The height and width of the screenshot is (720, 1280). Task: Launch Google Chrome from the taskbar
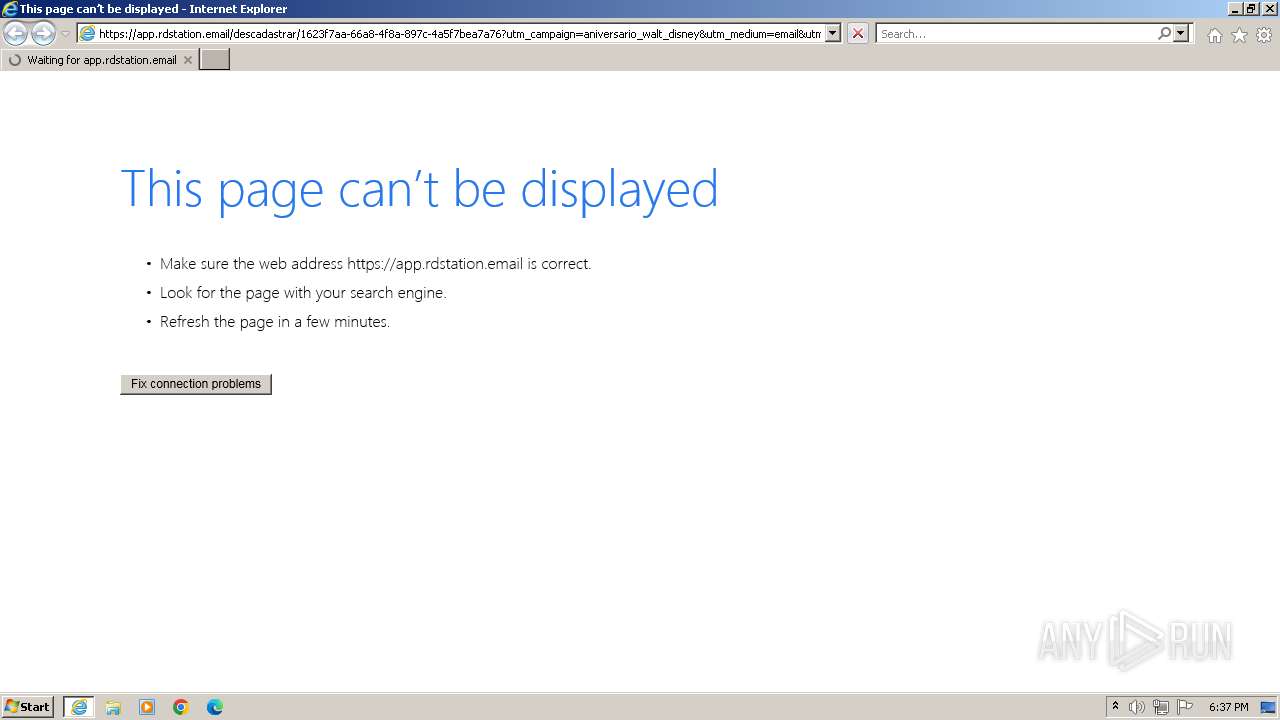(181, 707)
